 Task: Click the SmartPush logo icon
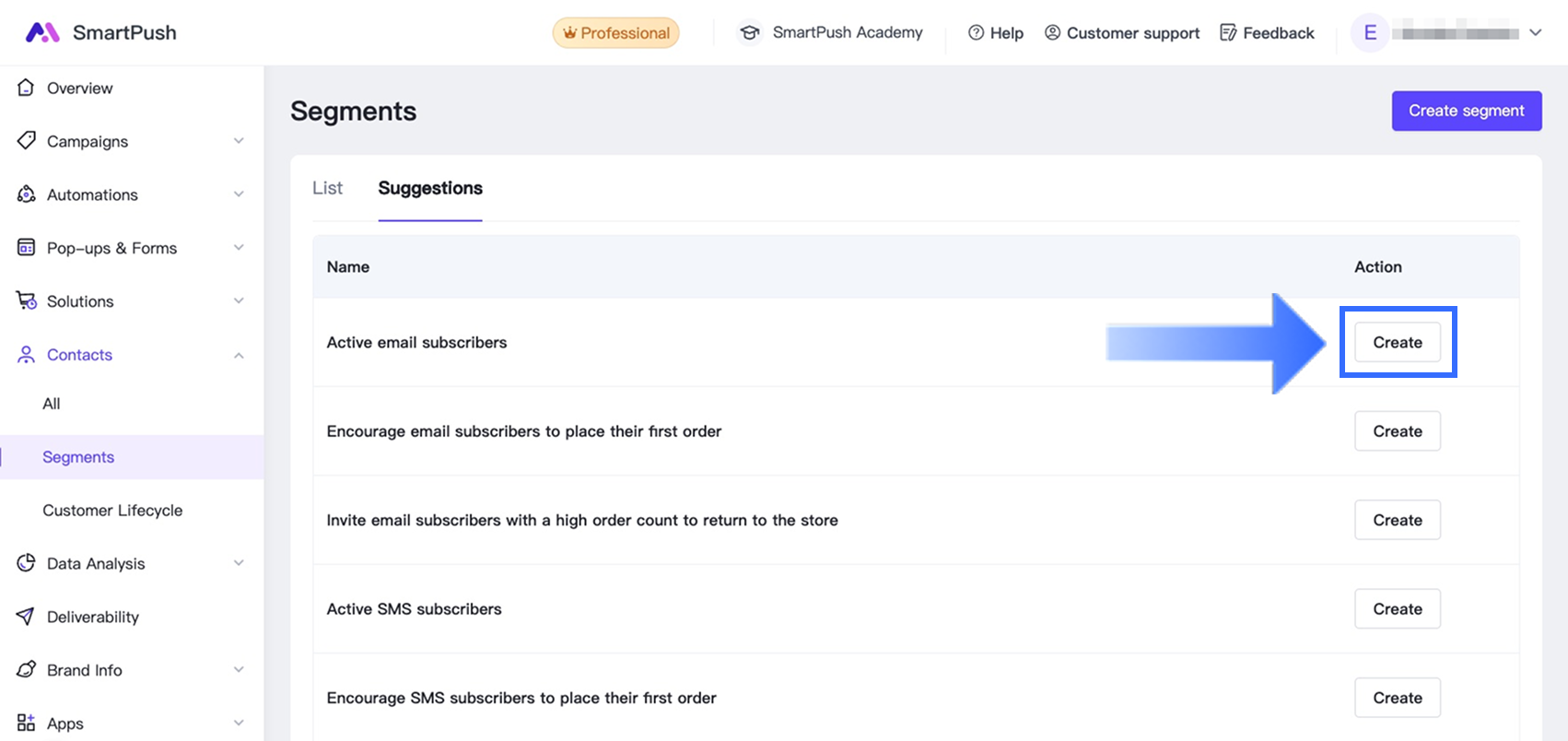[x=42, y=32]
